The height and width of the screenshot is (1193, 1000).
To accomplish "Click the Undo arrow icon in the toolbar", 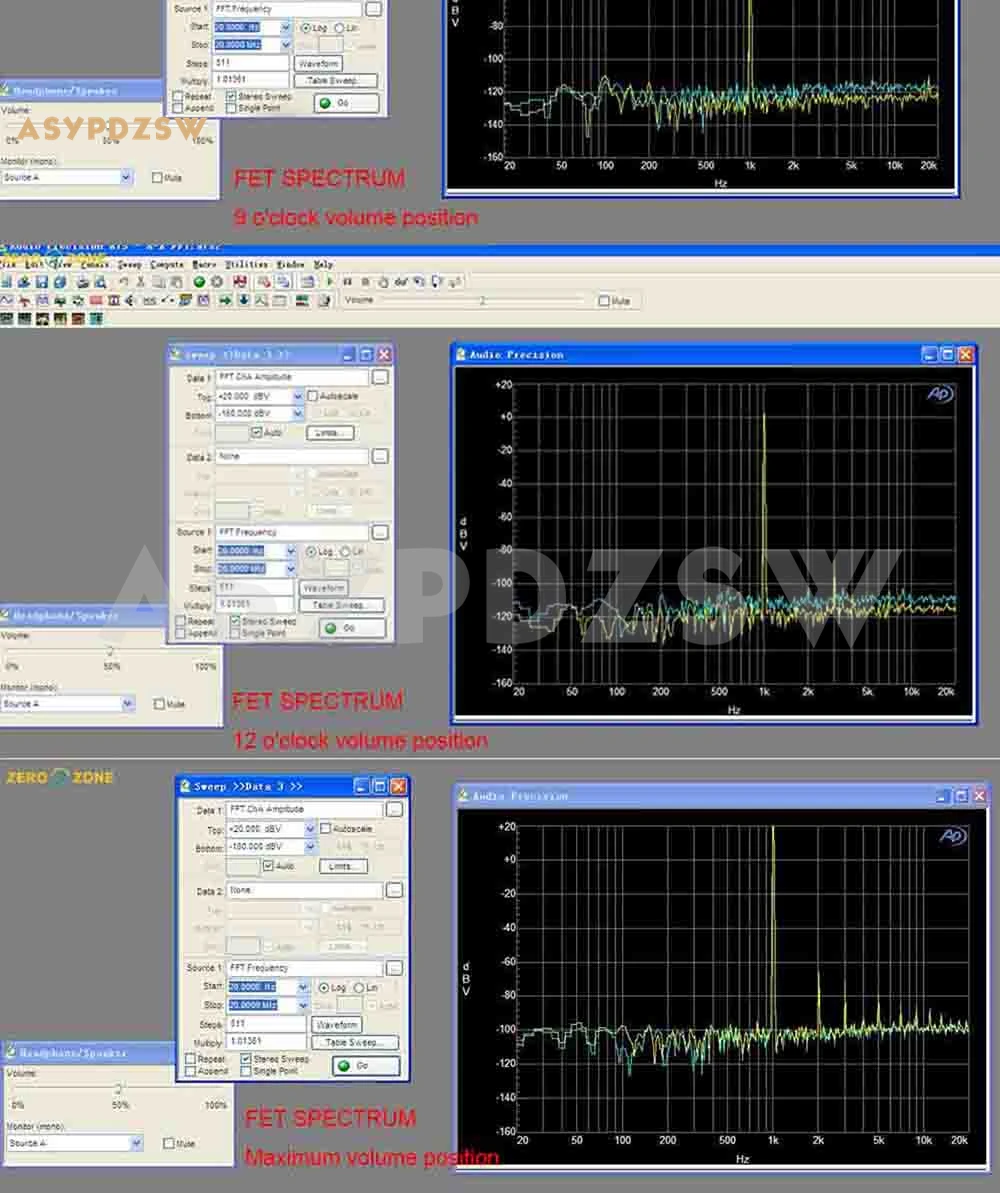I will pyautogui.click(x=123, y=282).
